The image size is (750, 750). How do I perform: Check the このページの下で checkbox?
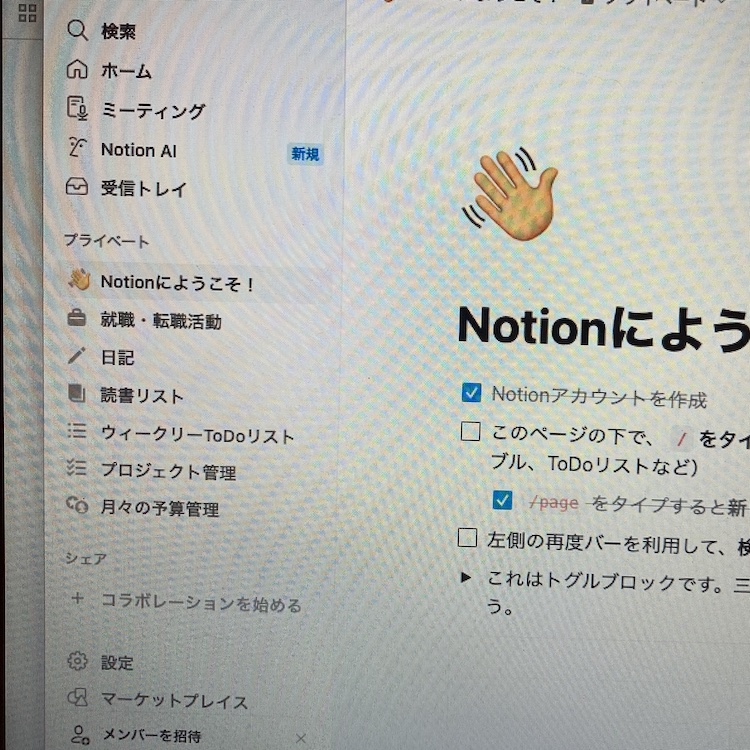471,431
